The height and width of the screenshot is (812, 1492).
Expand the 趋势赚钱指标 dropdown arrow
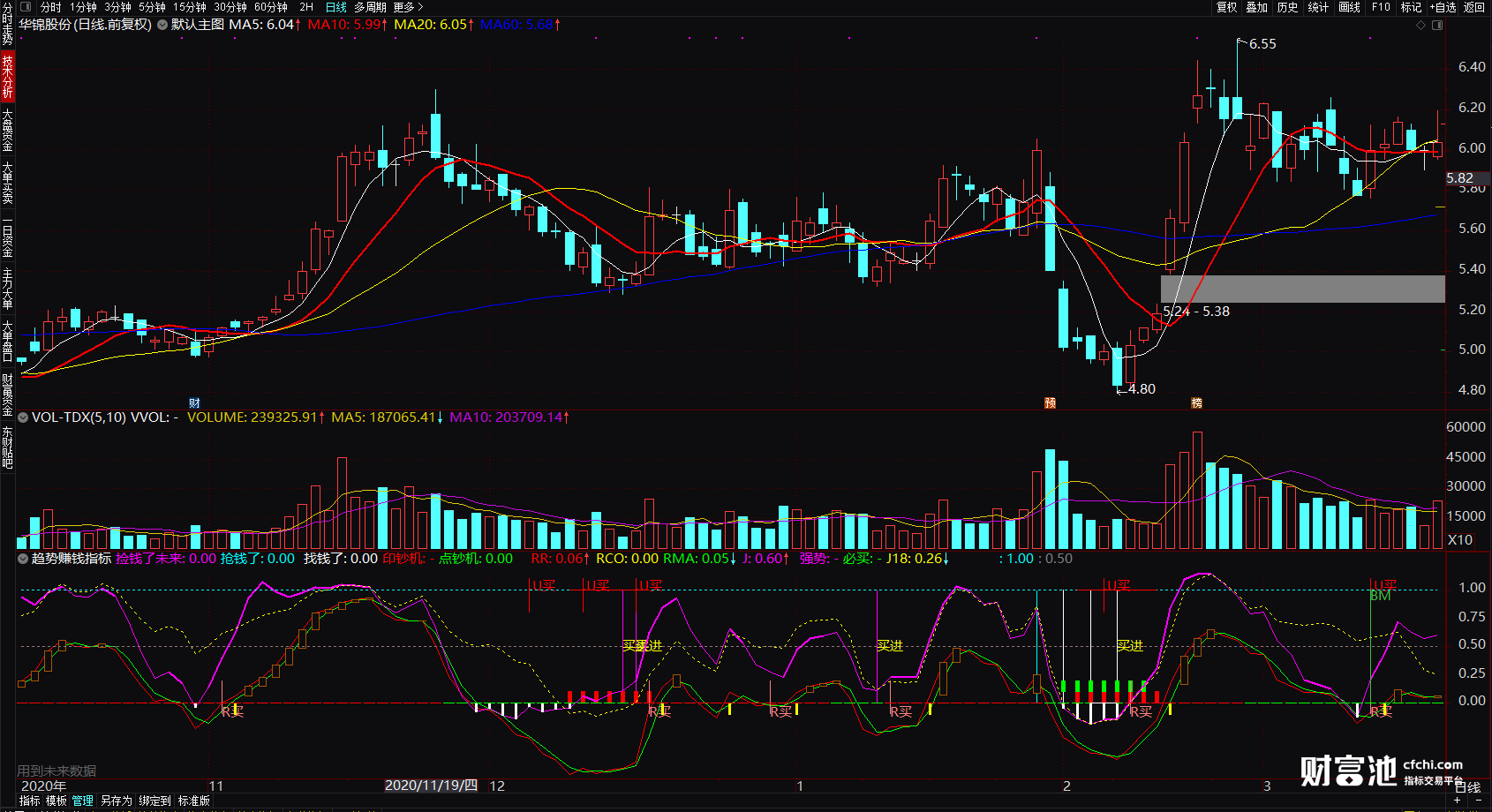(23, 558)
